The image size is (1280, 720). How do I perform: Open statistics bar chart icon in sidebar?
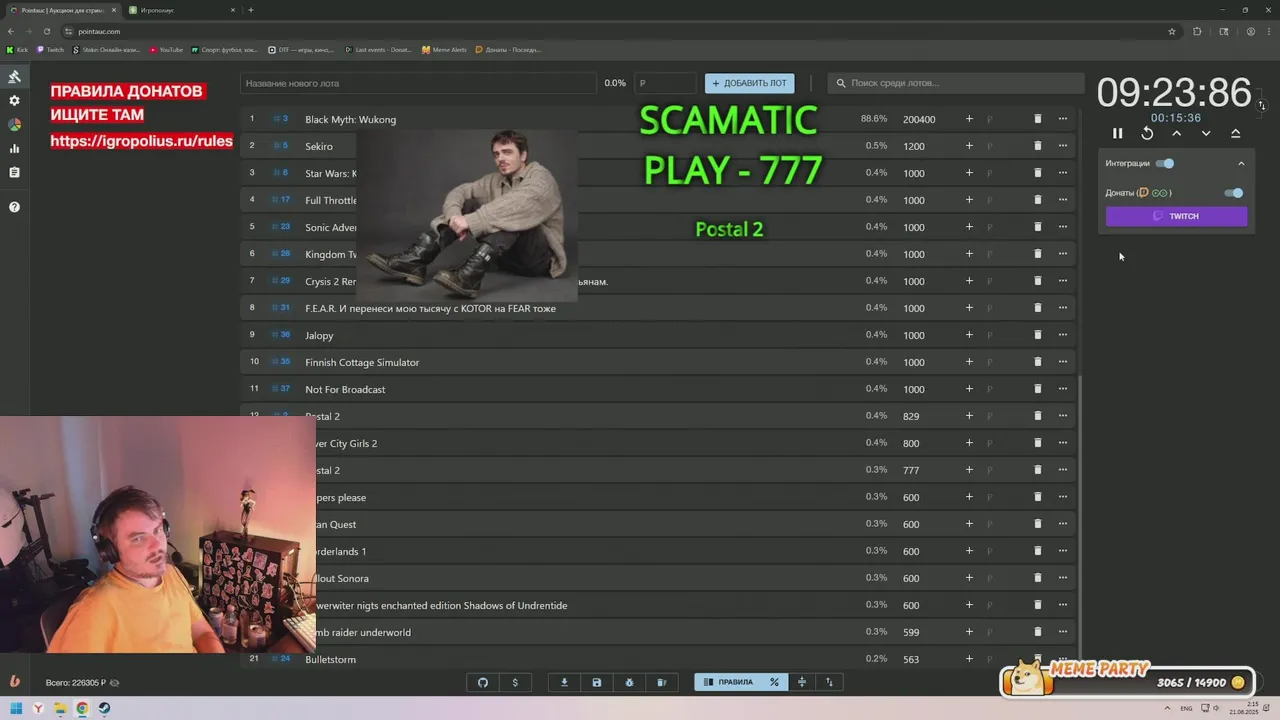pyautogui.click(x=14, y=149)
